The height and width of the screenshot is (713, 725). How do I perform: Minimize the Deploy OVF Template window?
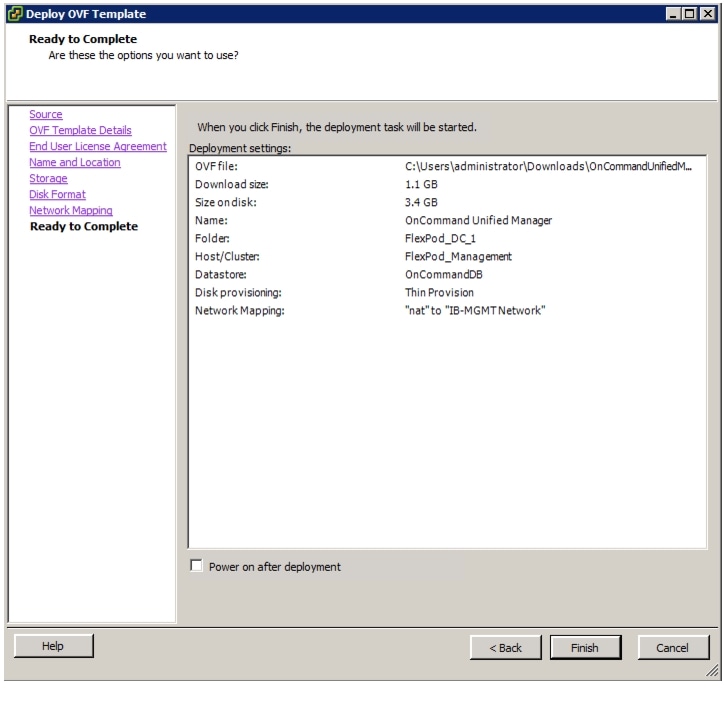click(x=673, y=14)
